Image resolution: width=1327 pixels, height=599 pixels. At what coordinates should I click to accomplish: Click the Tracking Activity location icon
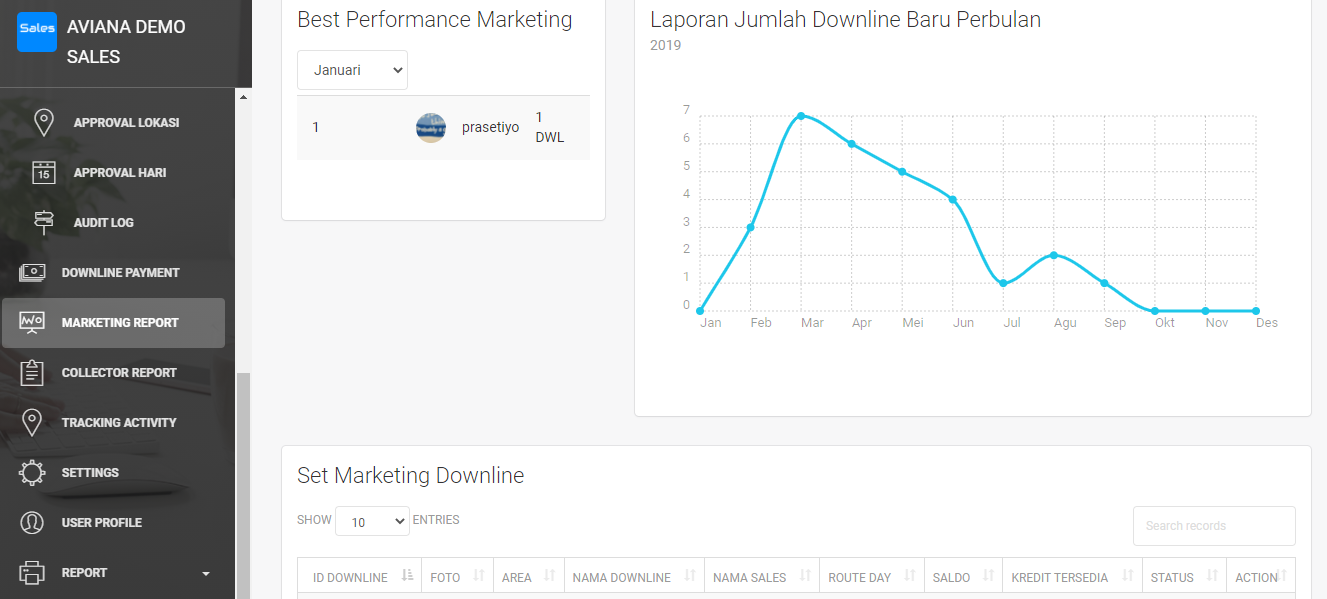(32, 422)
